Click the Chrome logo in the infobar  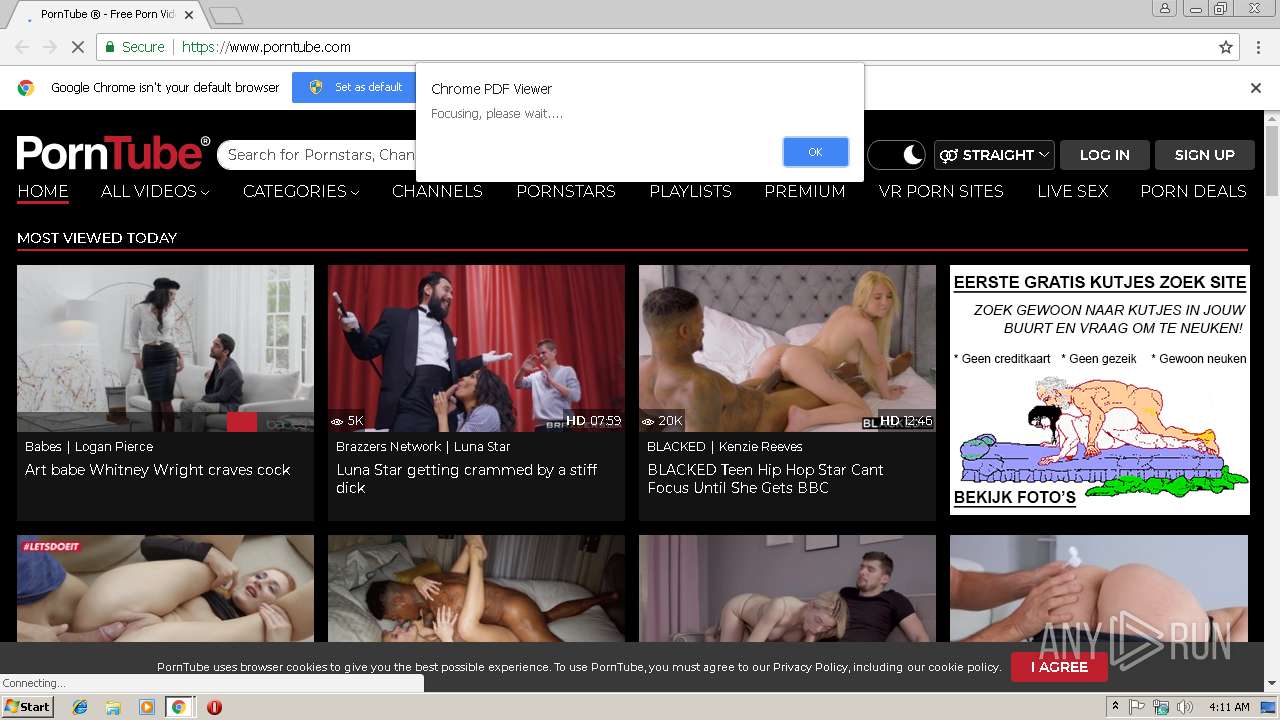point(26,88)
